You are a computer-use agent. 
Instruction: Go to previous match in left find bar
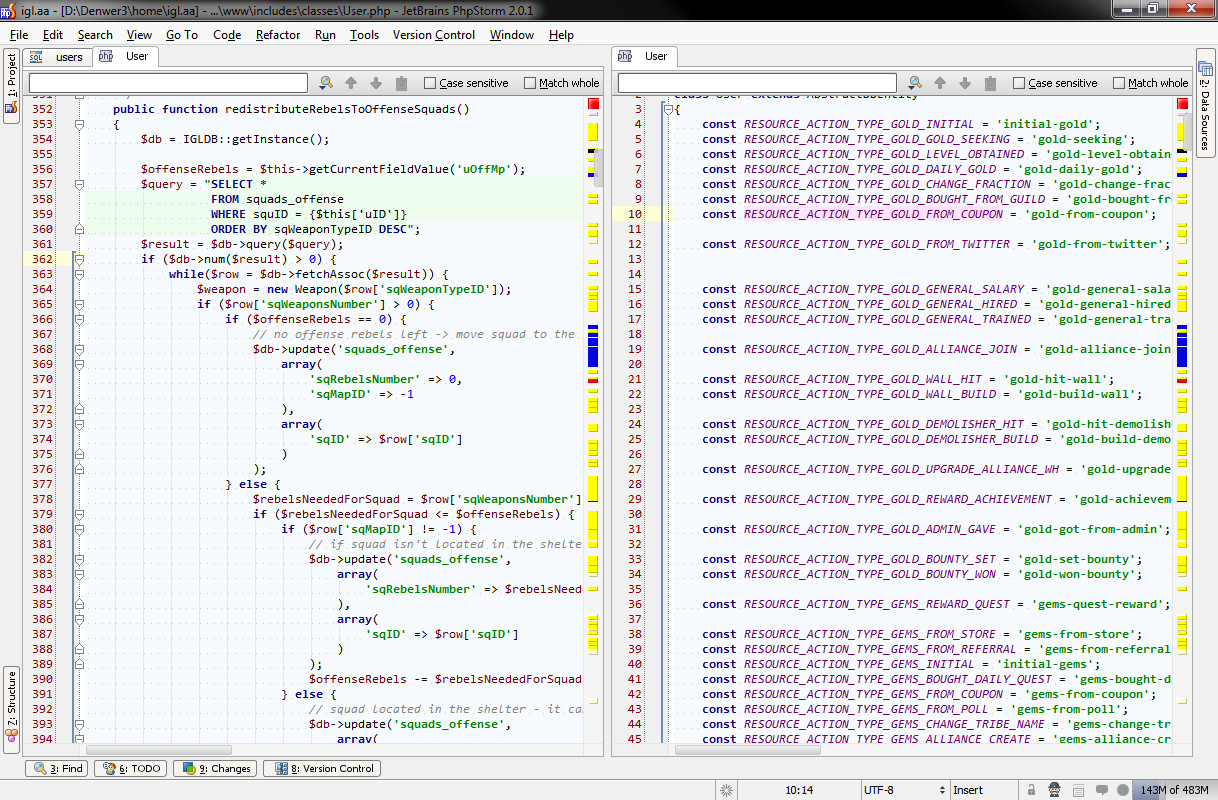pos(351,83)
